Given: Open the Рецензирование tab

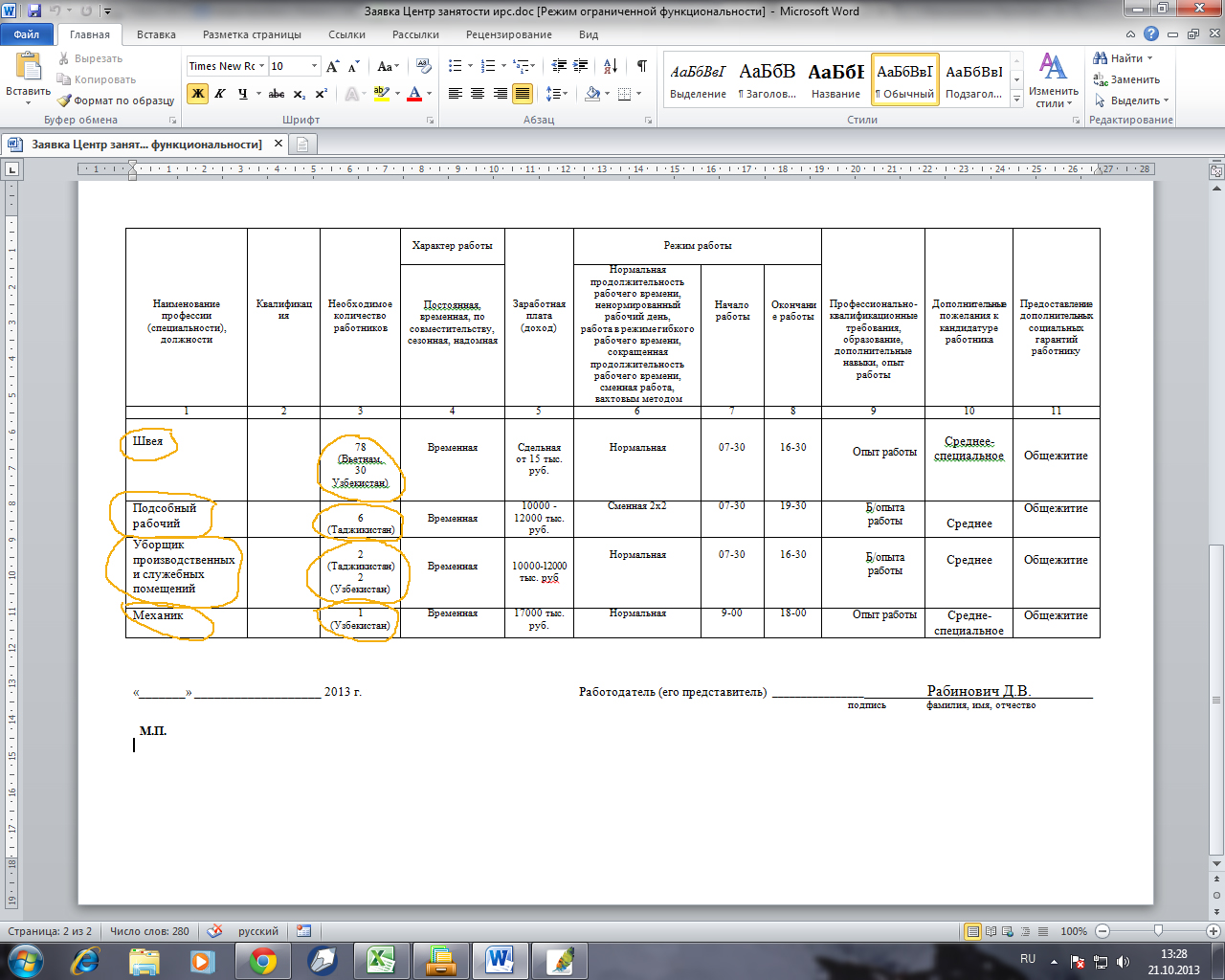Looking at the screenshot, I should coord(508,34).
